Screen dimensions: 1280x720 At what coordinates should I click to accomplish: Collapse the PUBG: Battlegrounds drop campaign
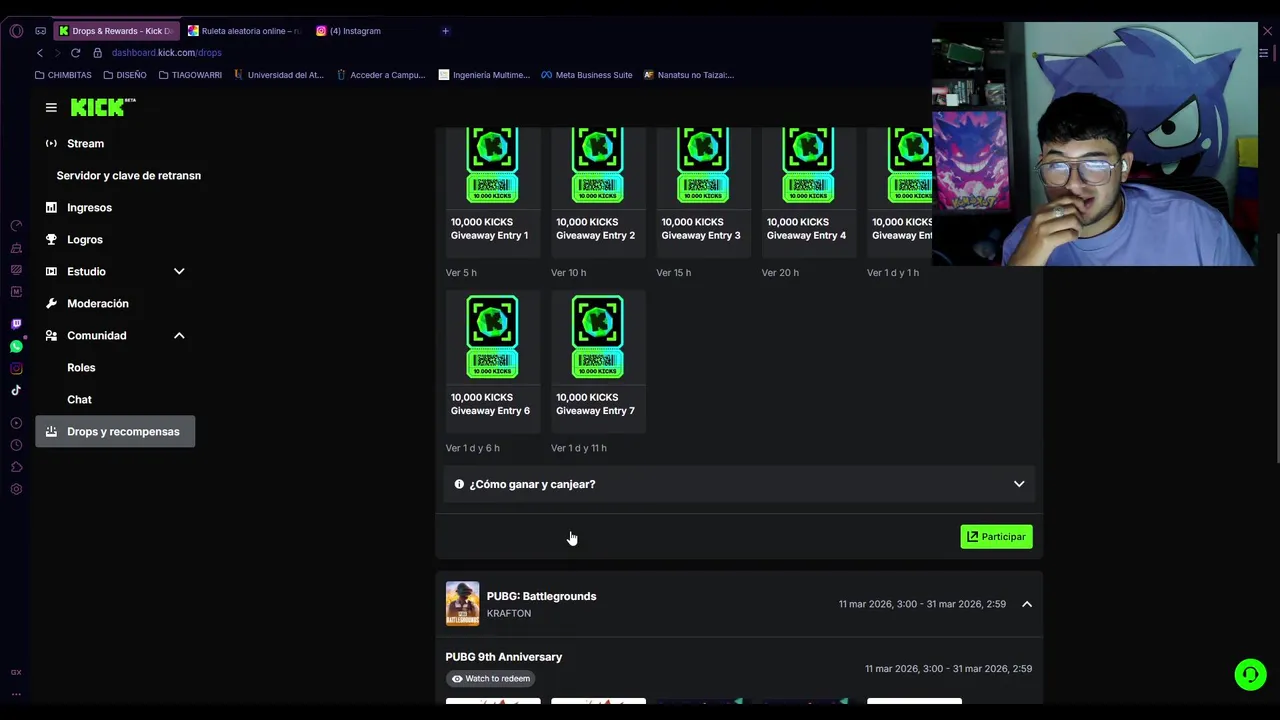(x=1026, y=604)
